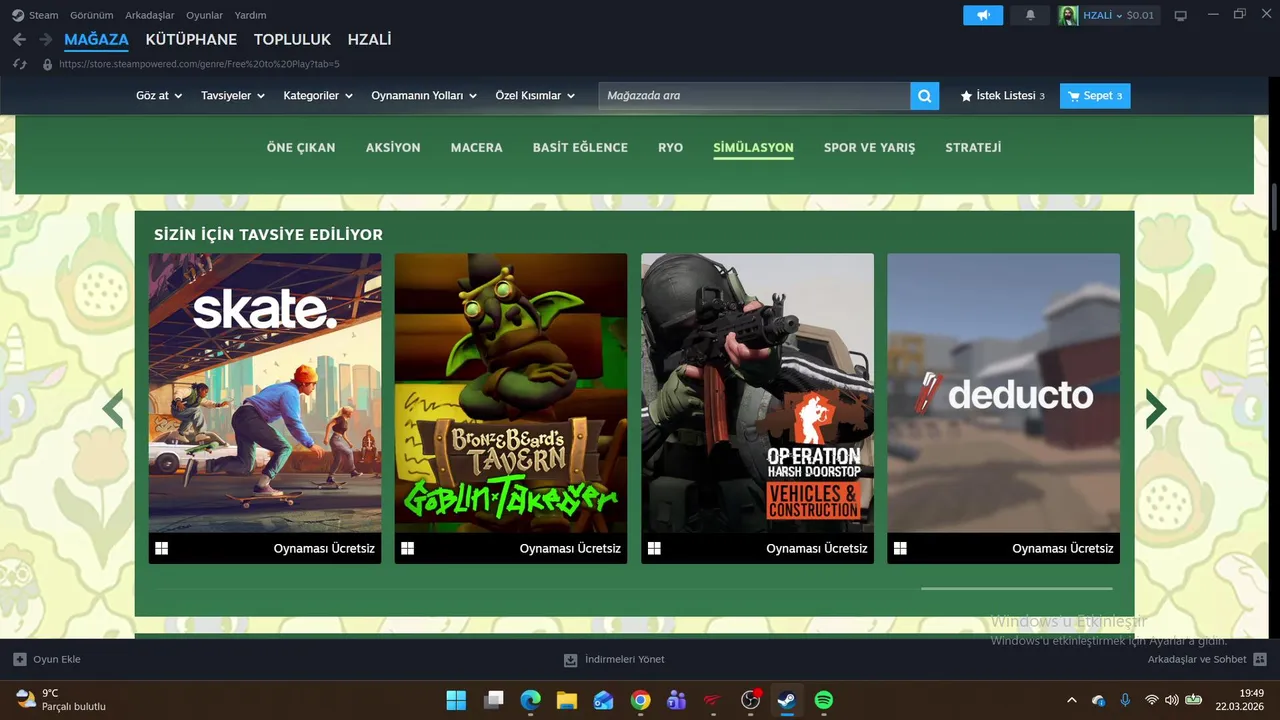Open Spotify from the taskbar
Viewport: 1280px width, 720px height.
pos(824,700)
